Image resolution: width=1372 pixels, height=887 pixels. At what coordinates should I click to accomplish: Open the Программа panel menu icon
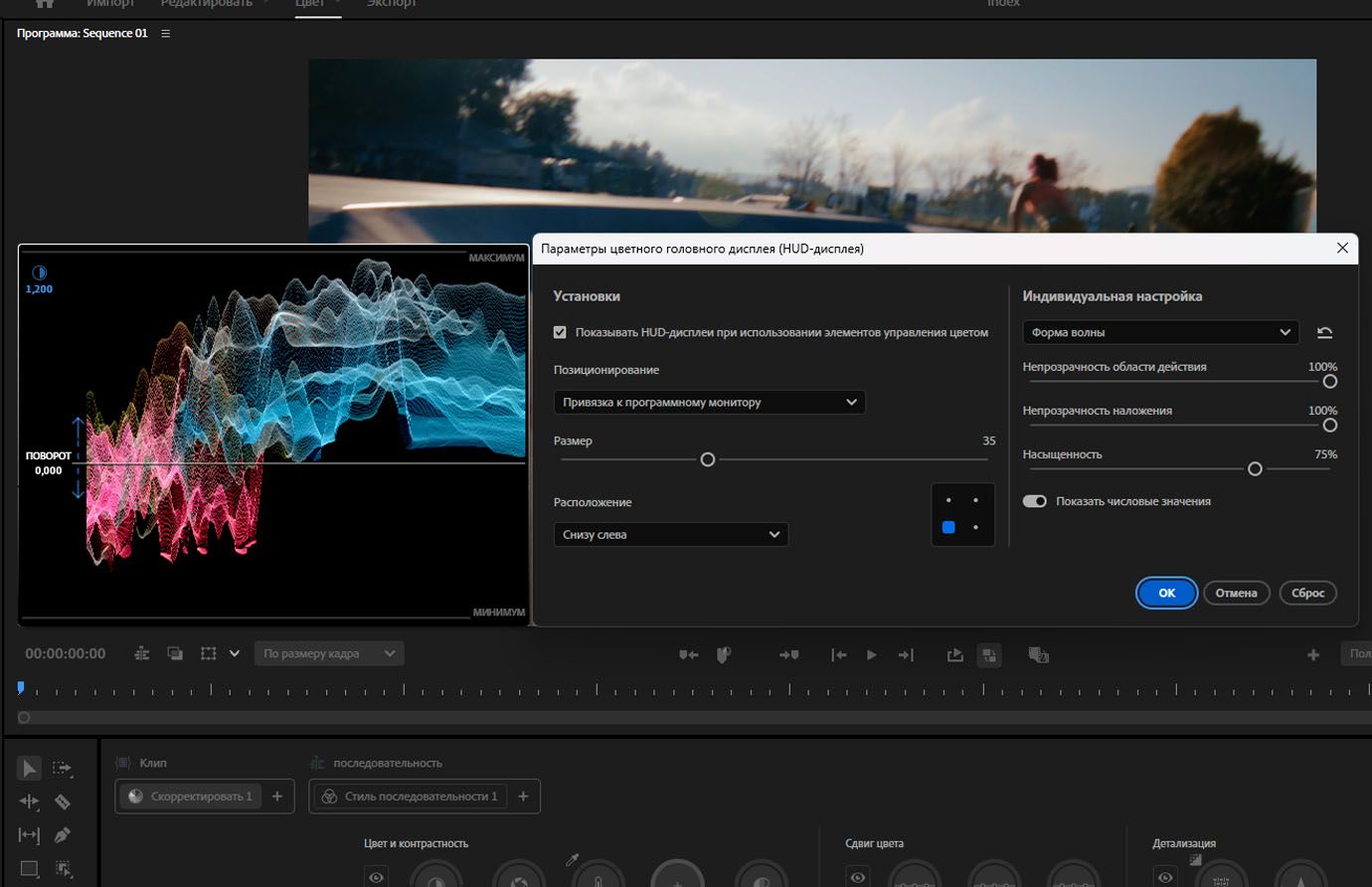[166, 34]
